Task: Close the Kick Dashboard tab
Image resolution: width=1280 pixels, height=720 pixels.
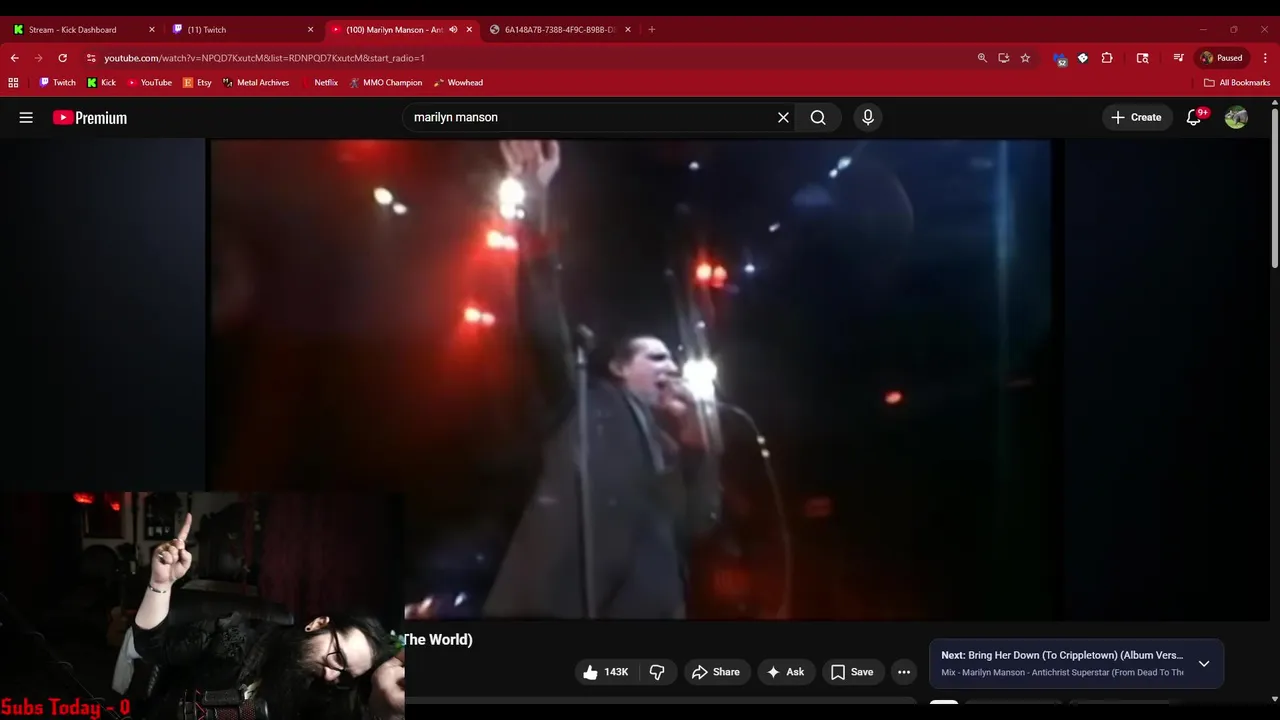Action: [152, 30]
